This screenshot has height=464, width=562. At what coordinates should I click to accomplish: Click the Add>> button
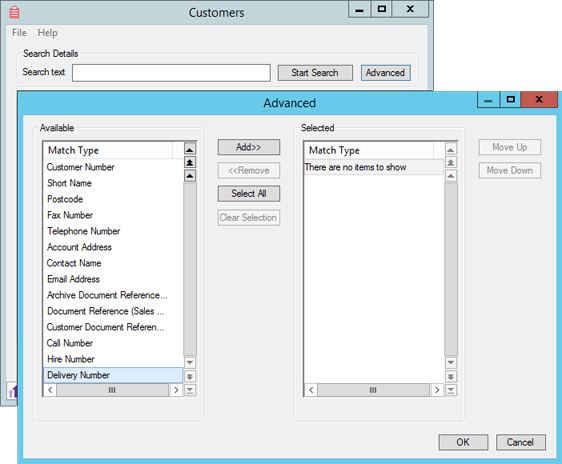coord(249,147)
